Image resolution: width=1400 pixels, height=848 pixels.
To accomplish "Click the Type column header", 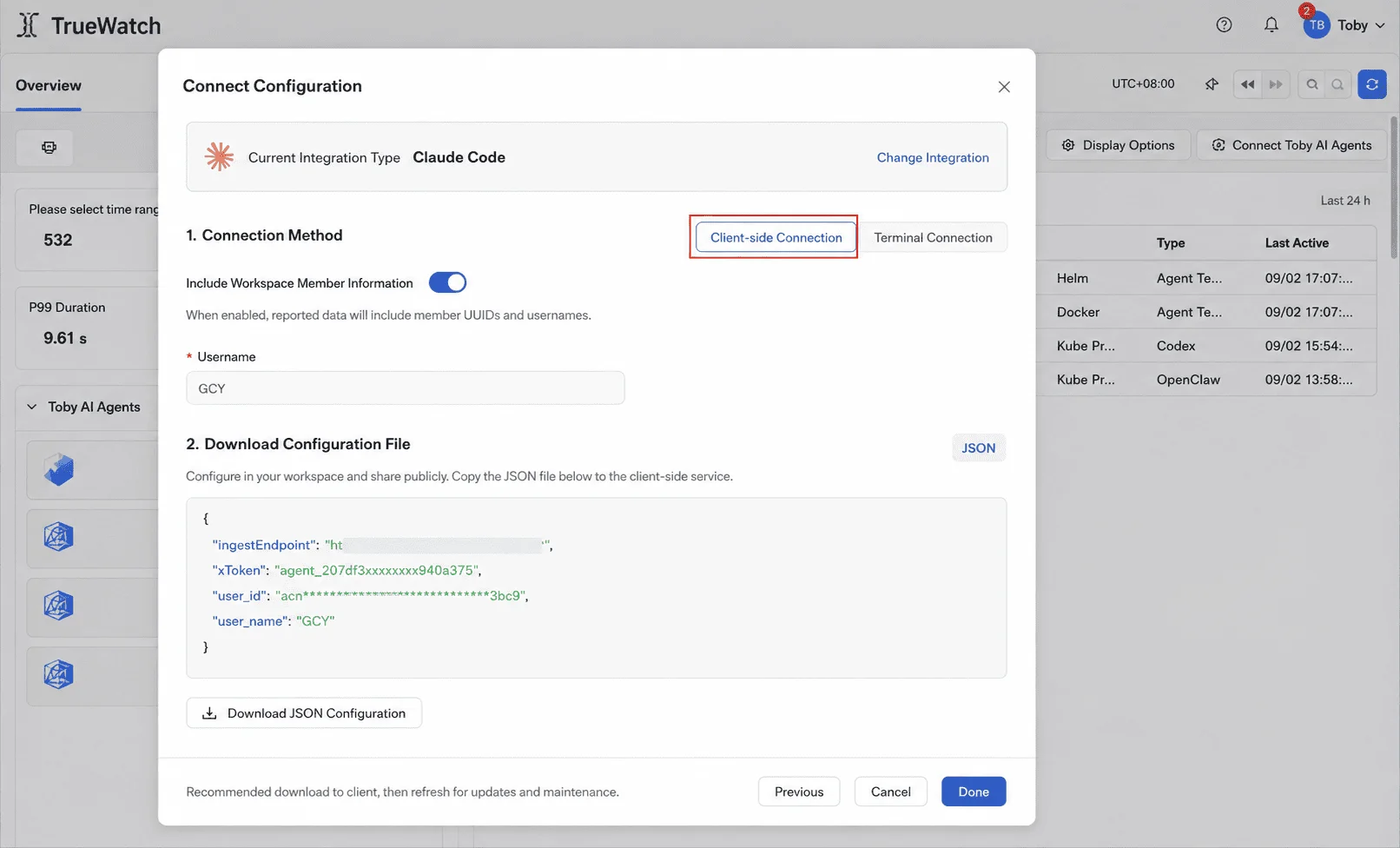I will click(1171, 243).
